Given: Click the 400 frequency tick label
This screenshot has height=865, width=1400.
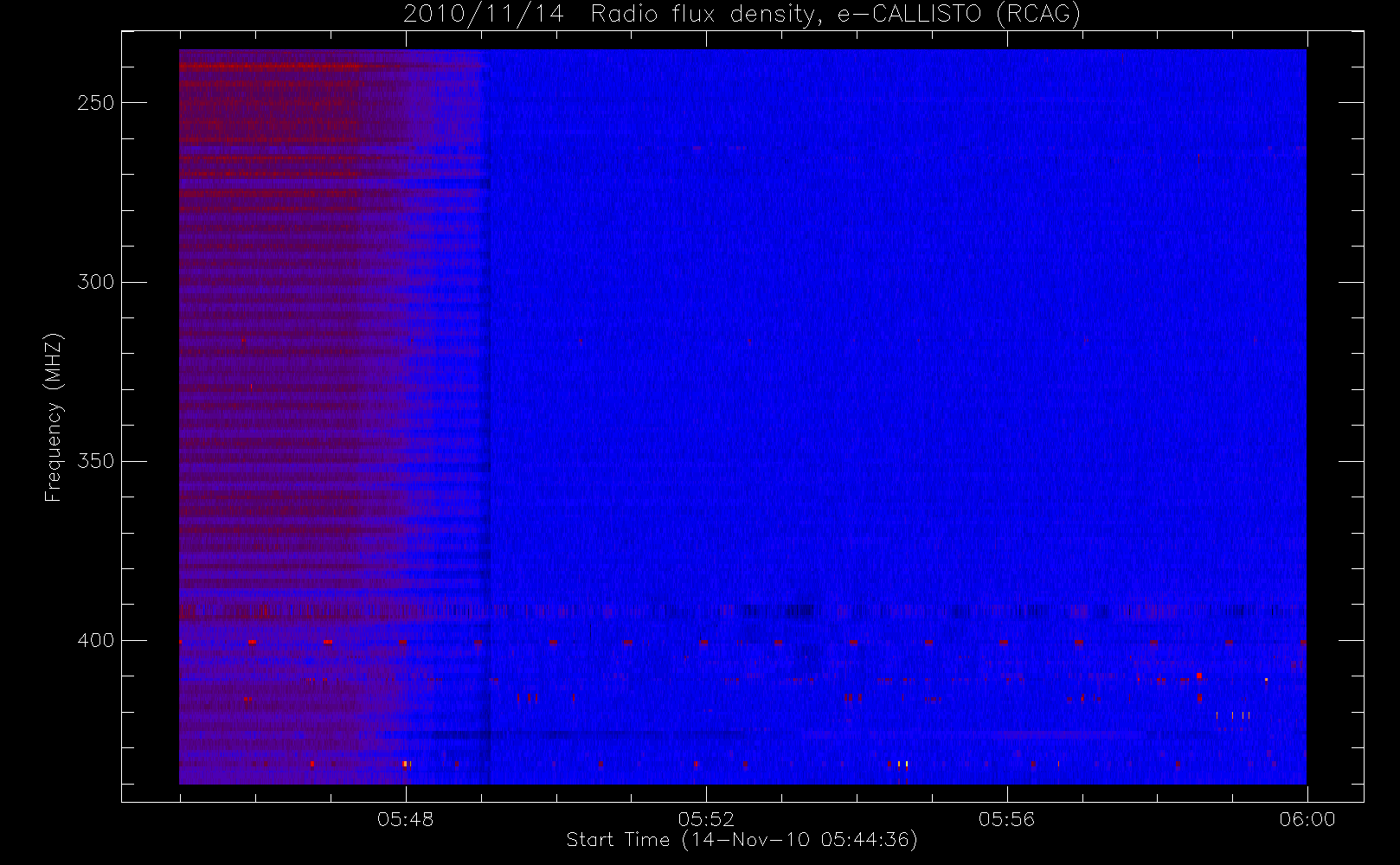Looking at the screenshot, I should pyautogui.click(x=96, y=640).
